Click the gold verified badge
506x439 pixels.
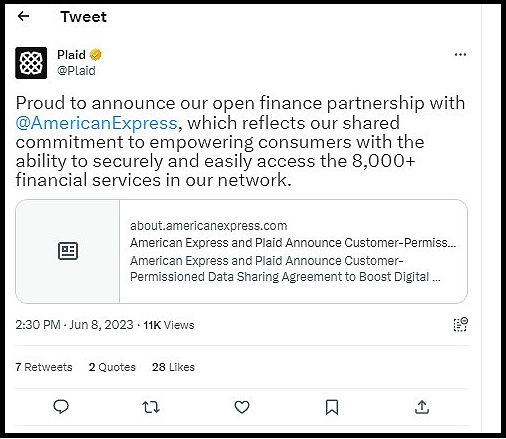pos(96,54)
